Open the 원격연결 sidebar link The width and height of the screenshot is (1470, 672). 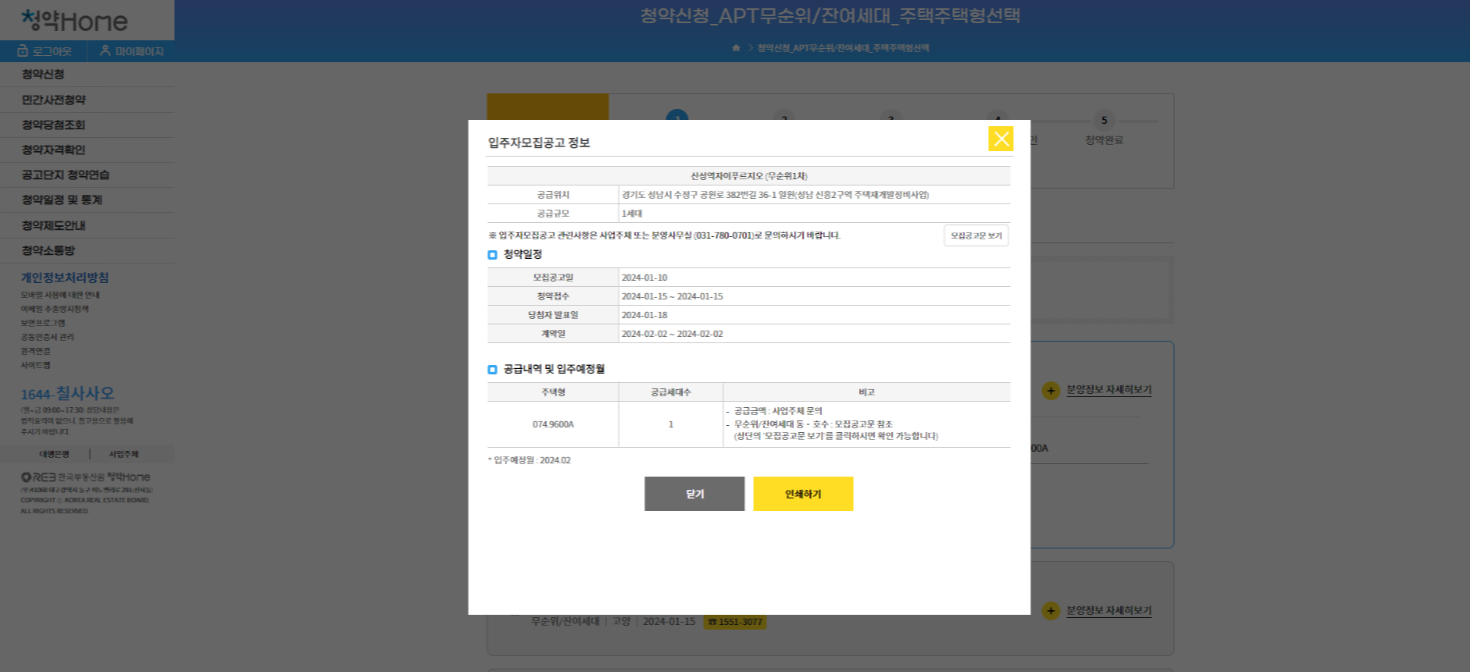click(35, 351)
